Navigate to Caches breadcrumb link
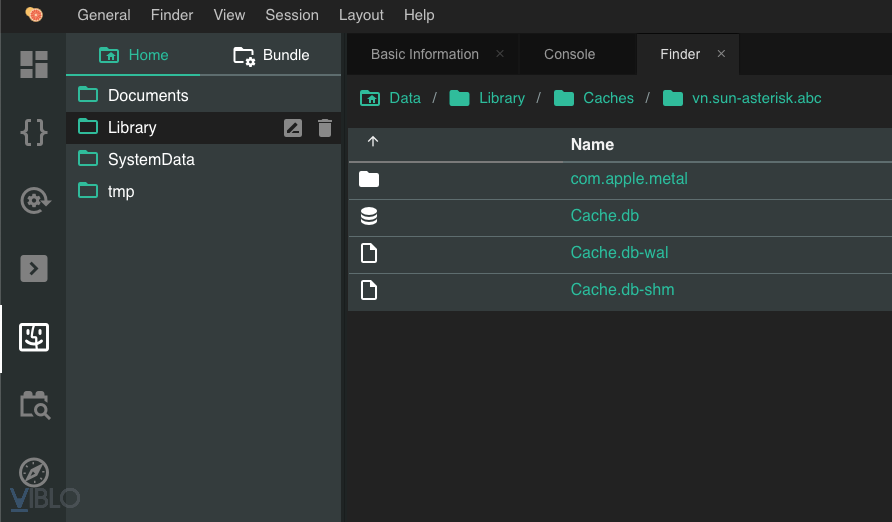 pos(608,98)
